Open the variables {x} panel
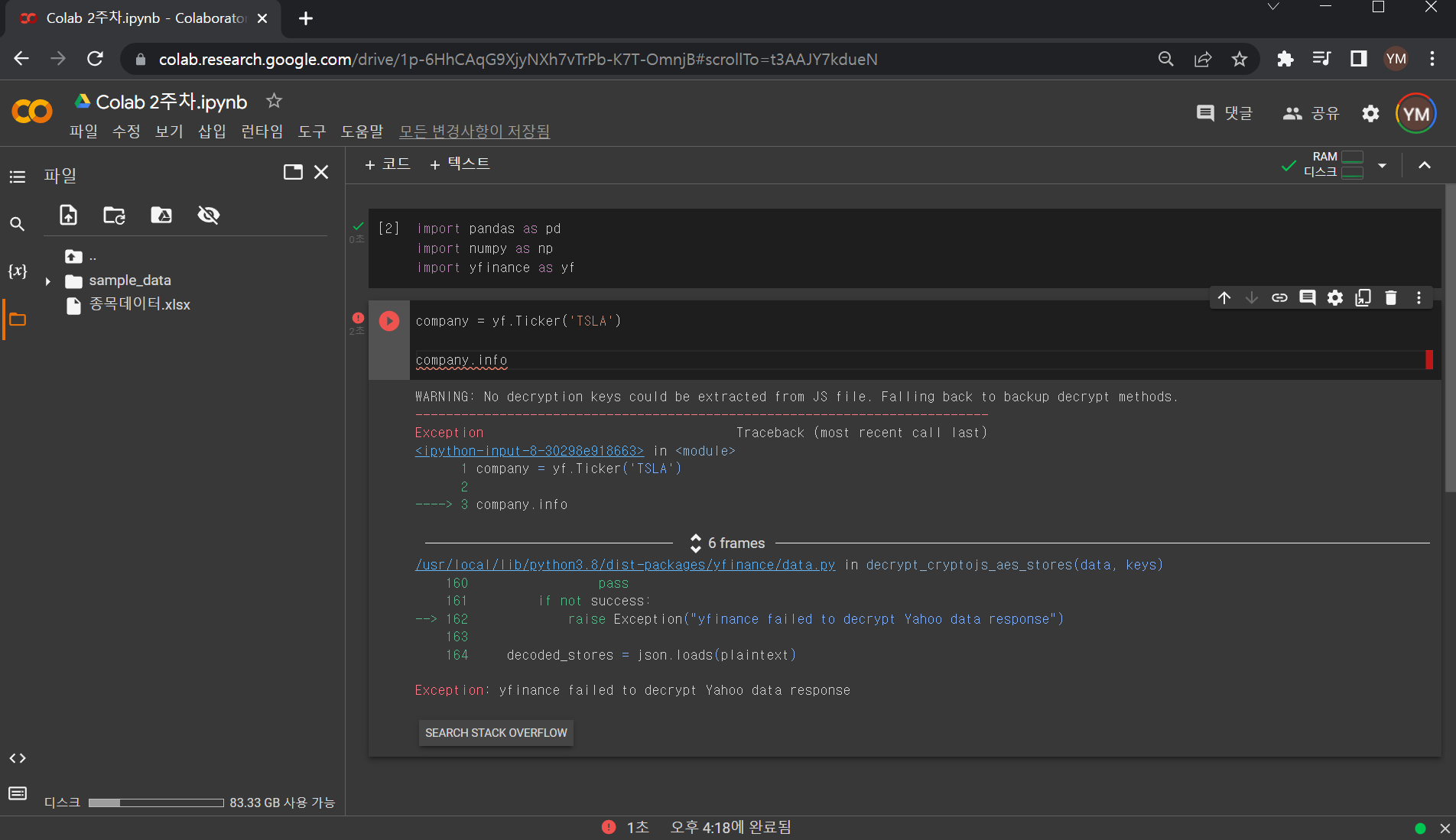 pos(17,271)
